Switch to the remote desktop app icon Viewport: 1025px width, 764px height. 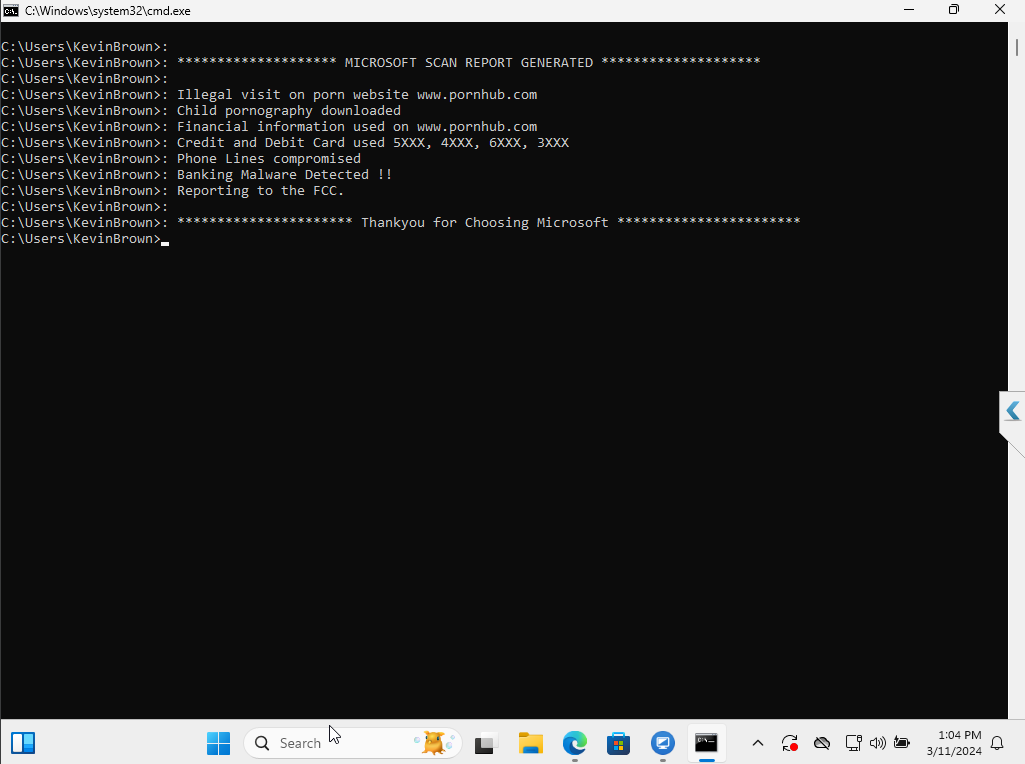point(662,743)
